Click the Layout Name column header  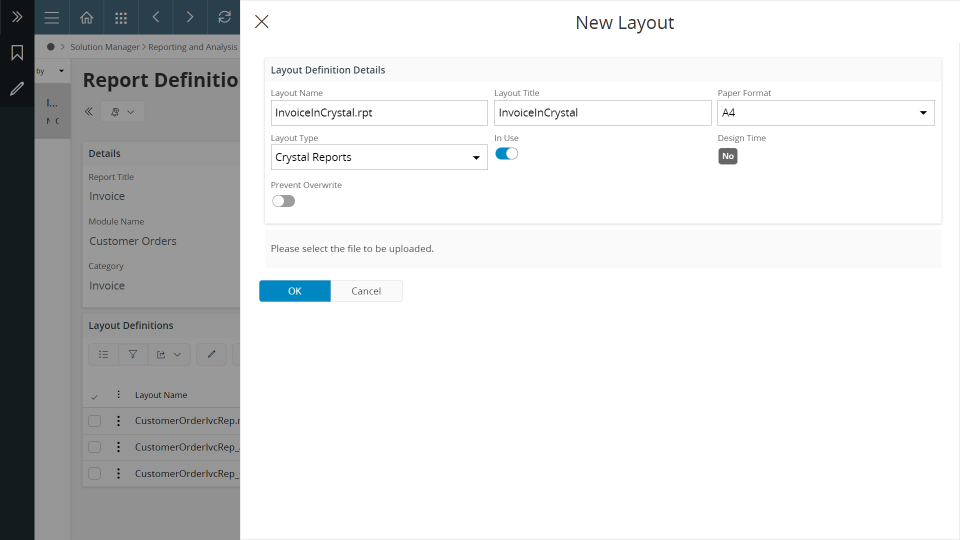pos(161,395)
